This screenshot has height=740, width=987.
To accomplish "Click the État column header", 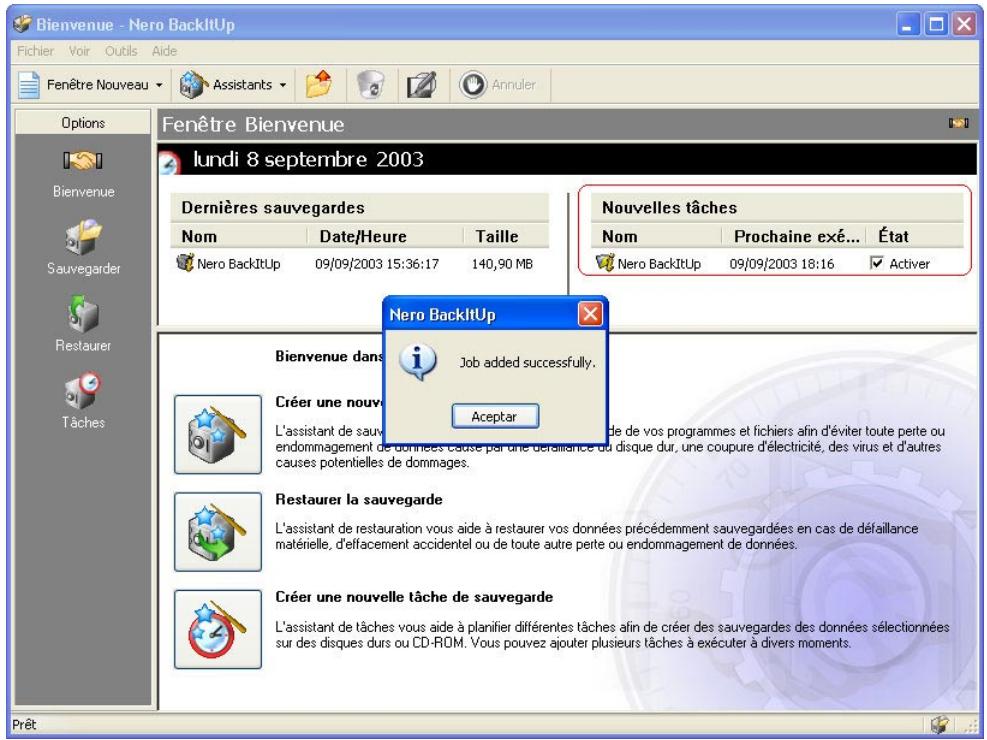I will (915, 236).
